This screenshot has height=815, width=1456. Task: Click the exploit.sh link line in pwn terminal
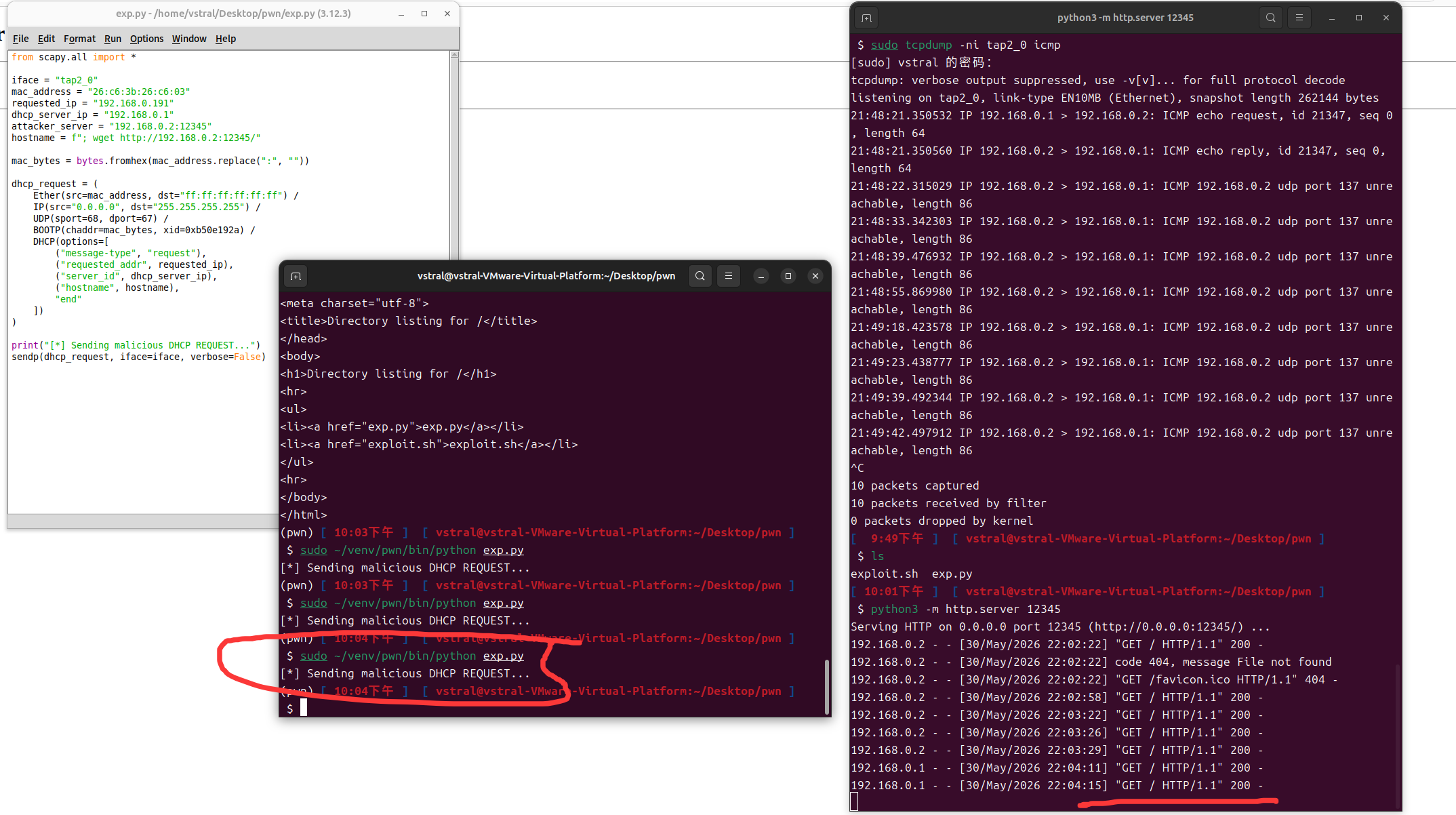coord(428,444)
